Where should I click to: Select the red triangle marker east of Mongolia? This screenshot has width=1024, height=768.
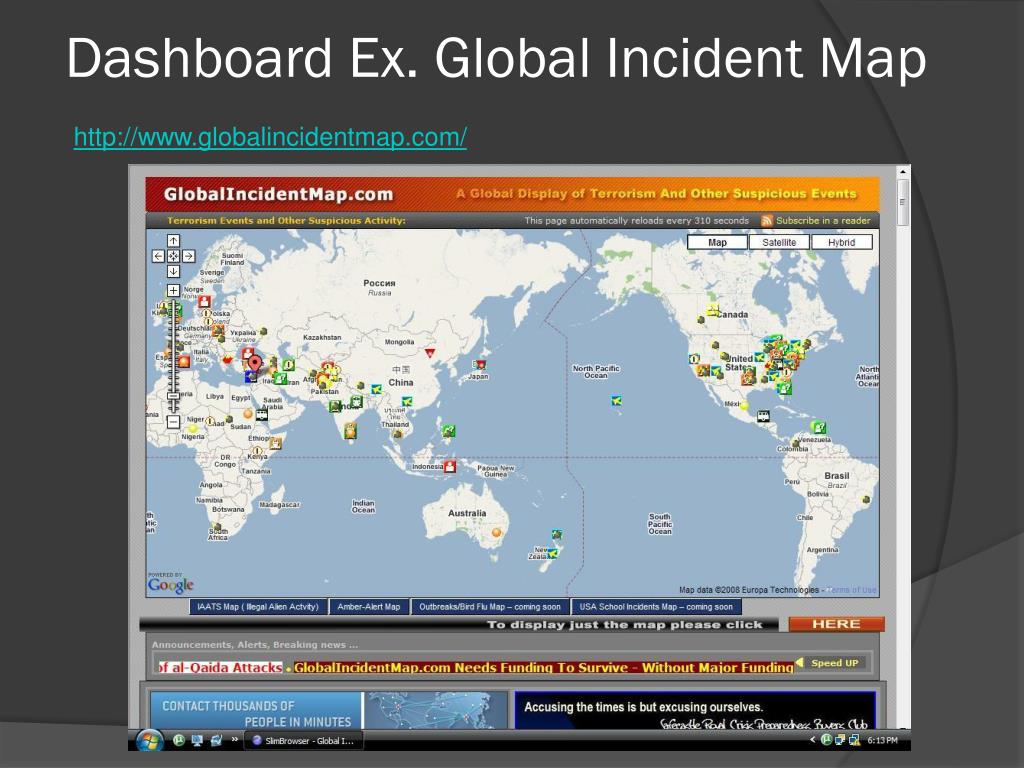click(429, 353)
